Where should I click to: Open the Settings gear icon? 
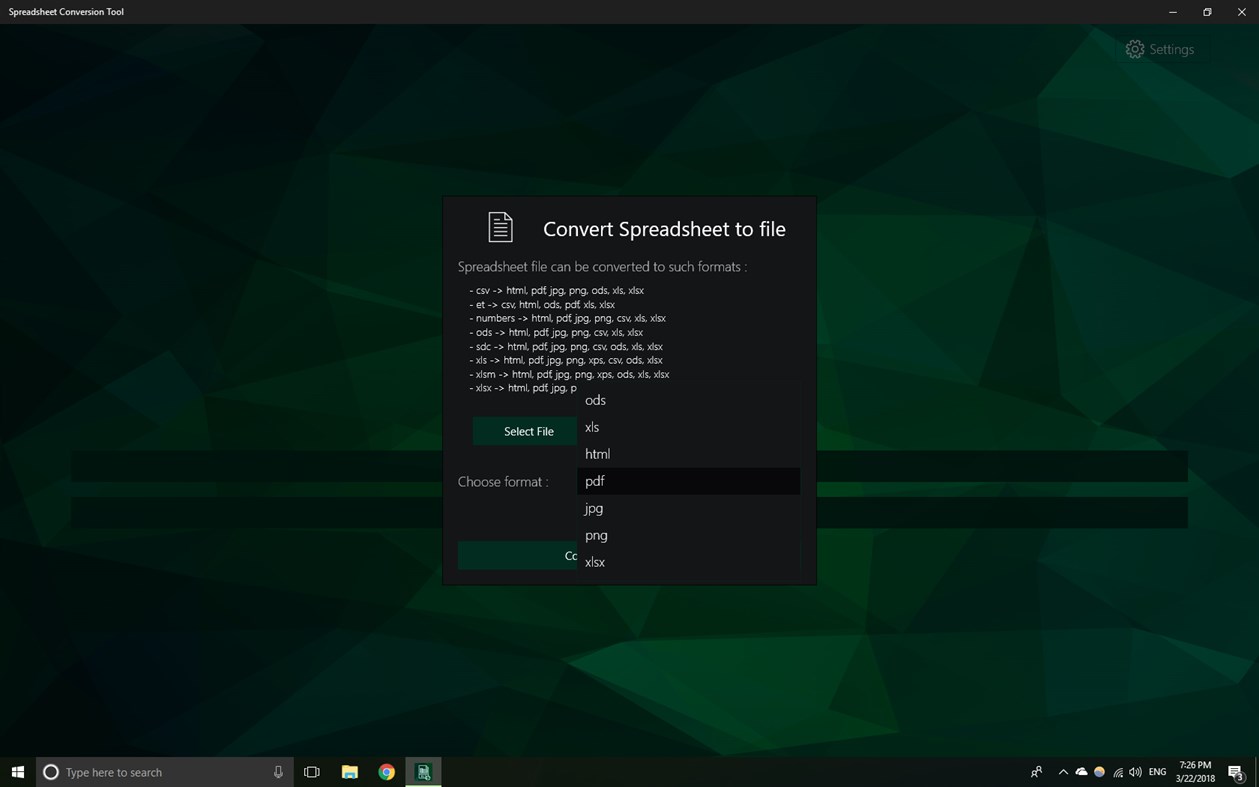click(1135, 49)
